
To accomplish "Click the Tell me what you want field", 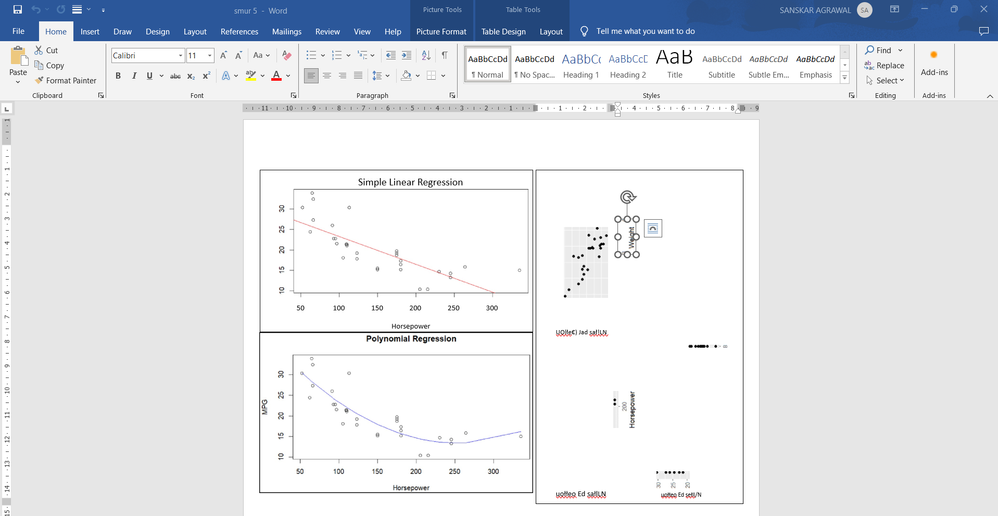I will click(x=645, y=31).
